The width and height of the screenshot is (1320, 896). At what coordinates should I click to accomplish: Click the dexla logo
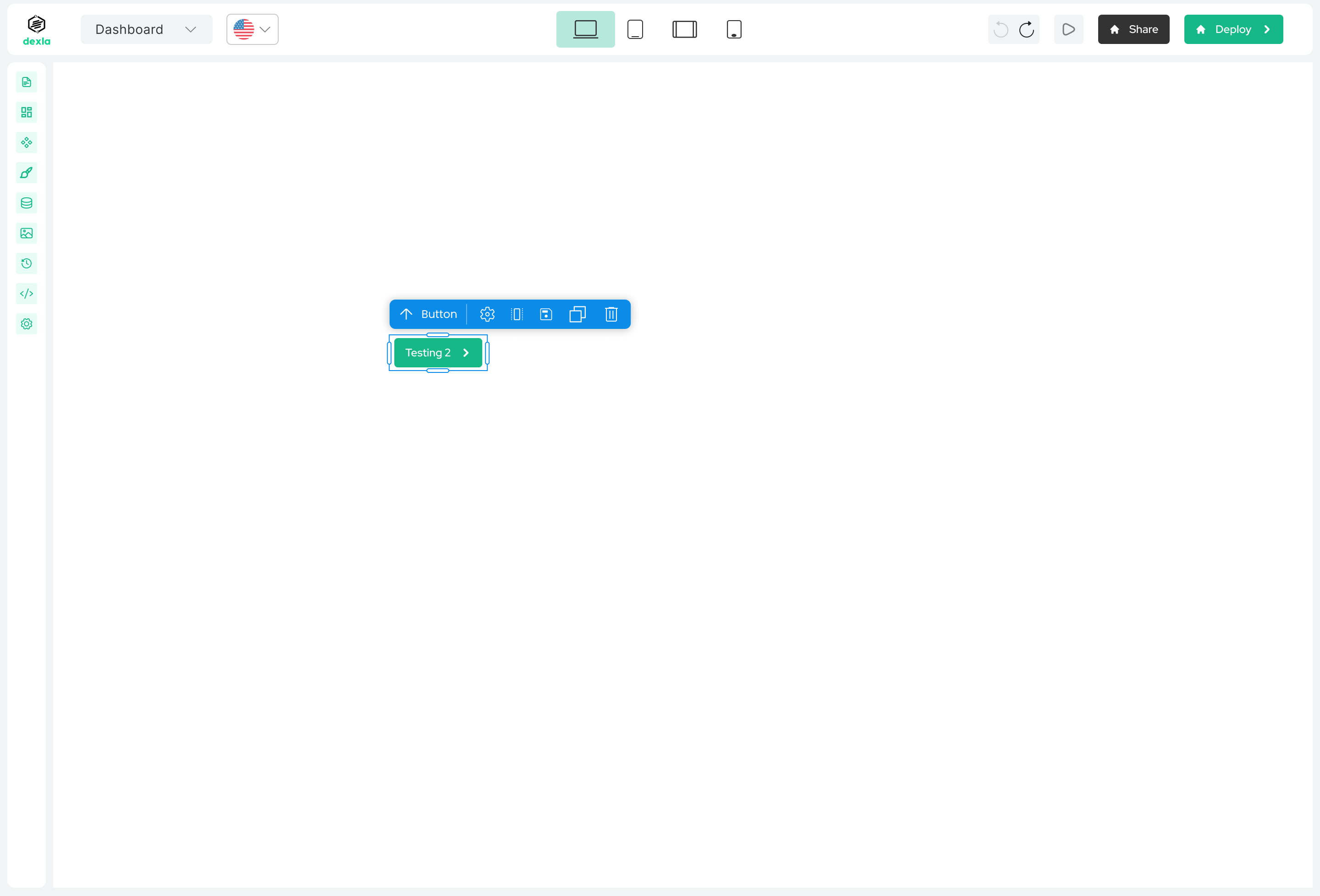coord(36,30)
